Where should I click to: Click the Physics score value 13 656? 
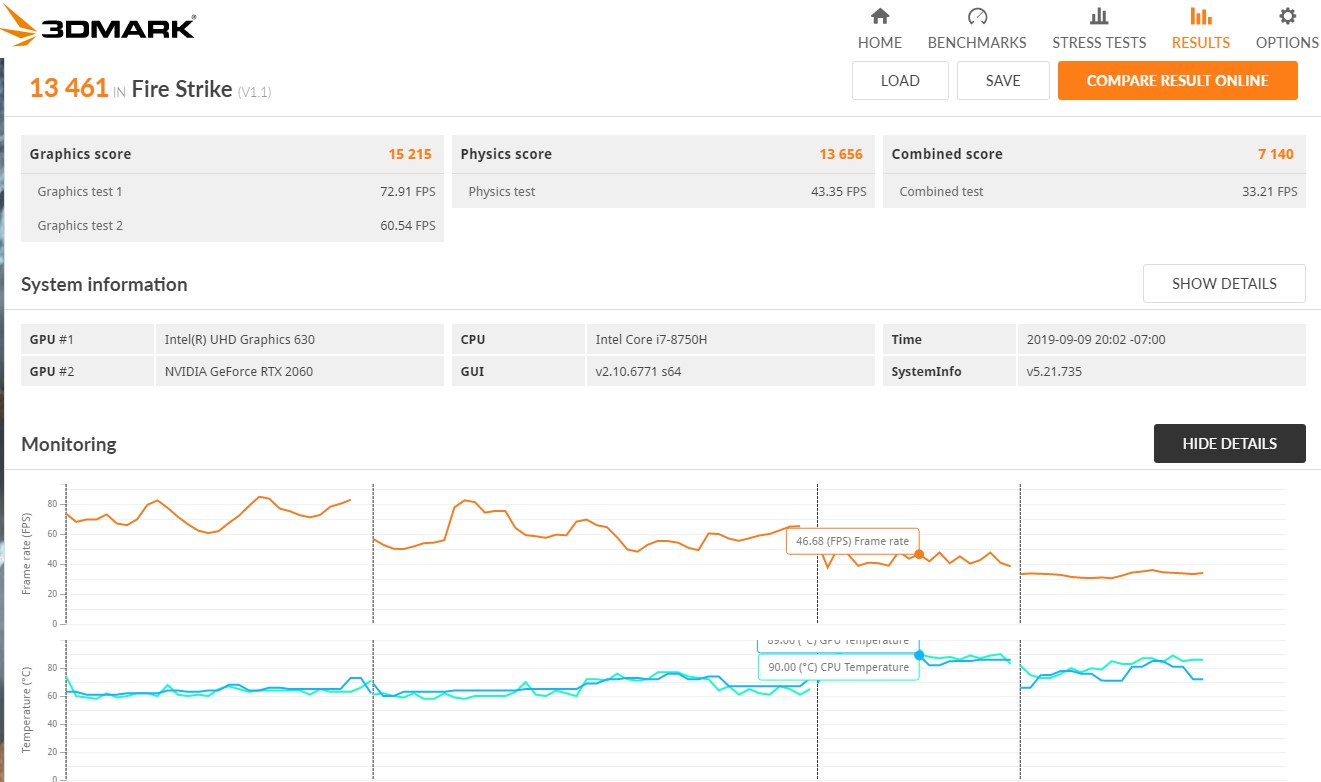(841, 154)
